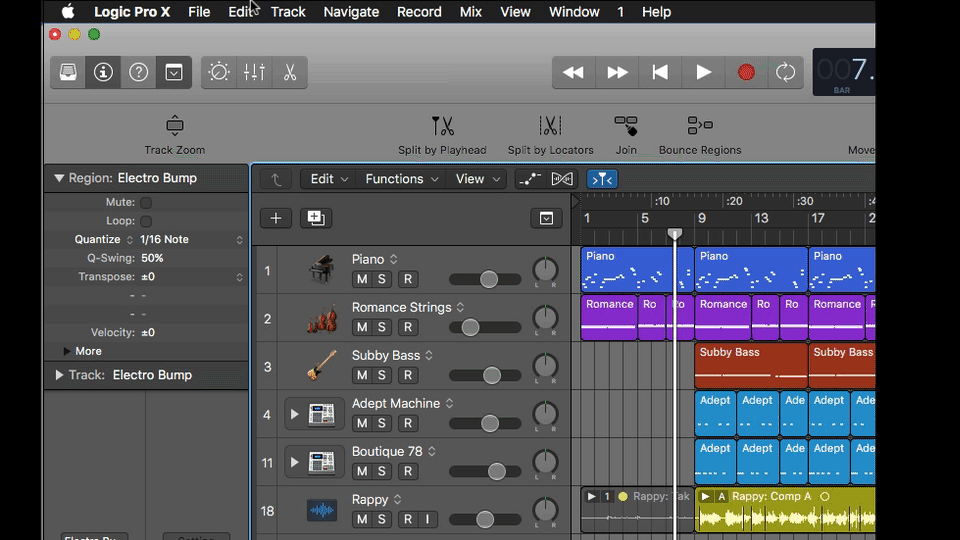
Task: Open tracks area Edit dropdown menu
Action: coord(329,179)
